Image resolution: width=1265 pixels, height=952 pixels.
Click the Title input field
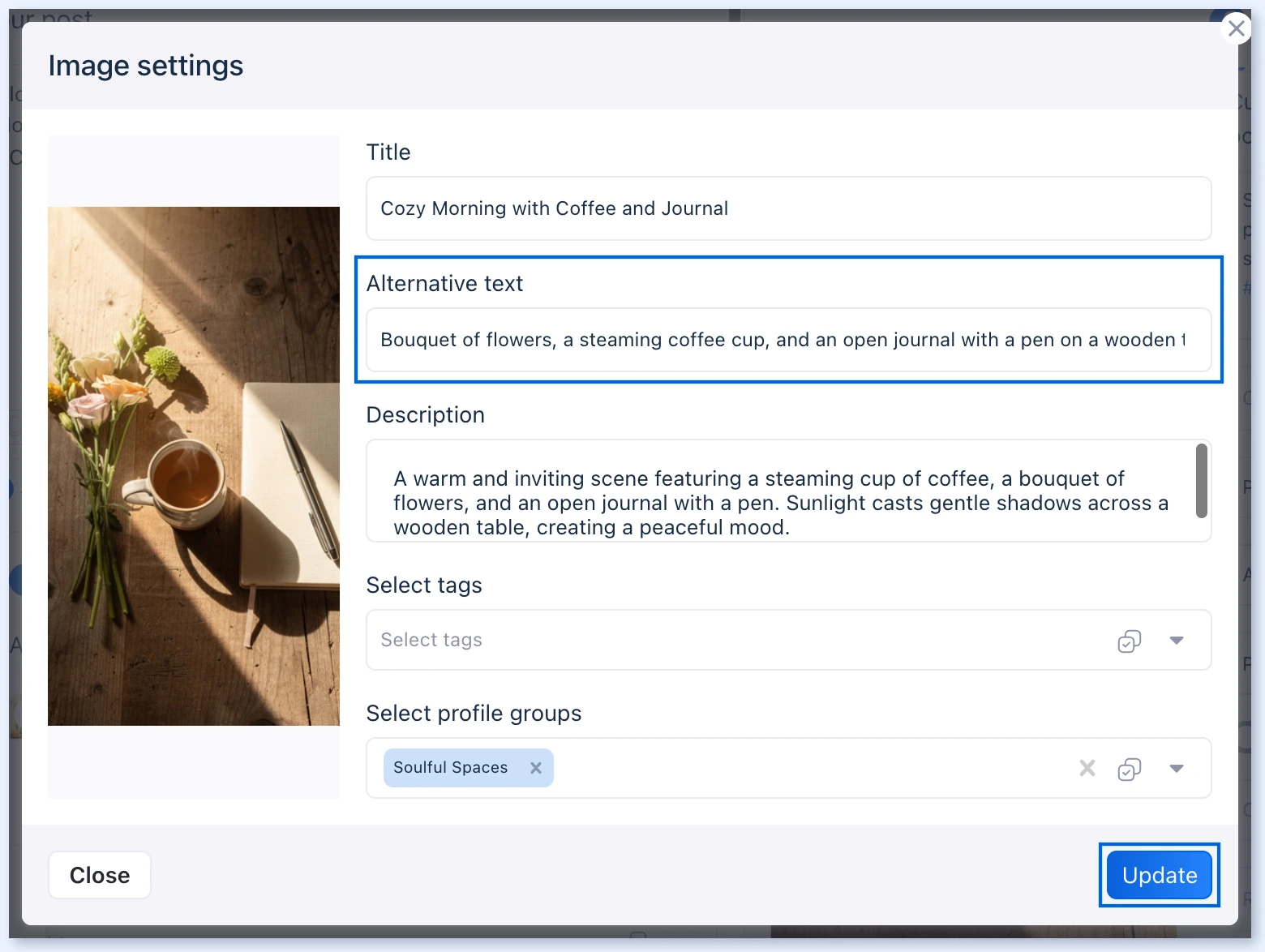[x=788, y=208]
